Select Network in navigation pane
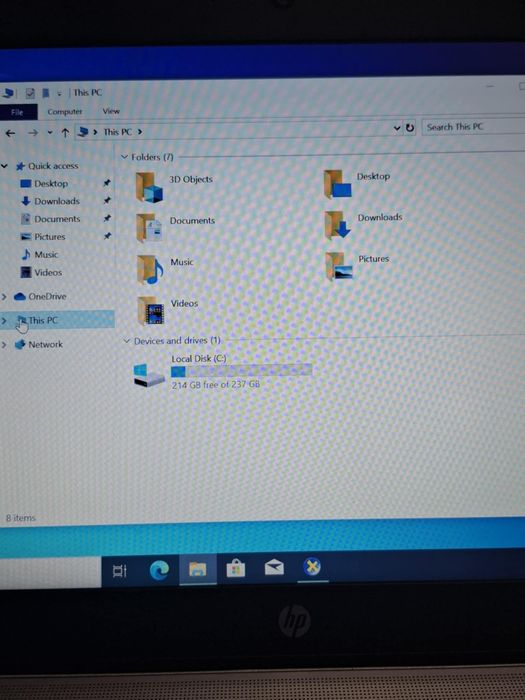 [46, 345]
